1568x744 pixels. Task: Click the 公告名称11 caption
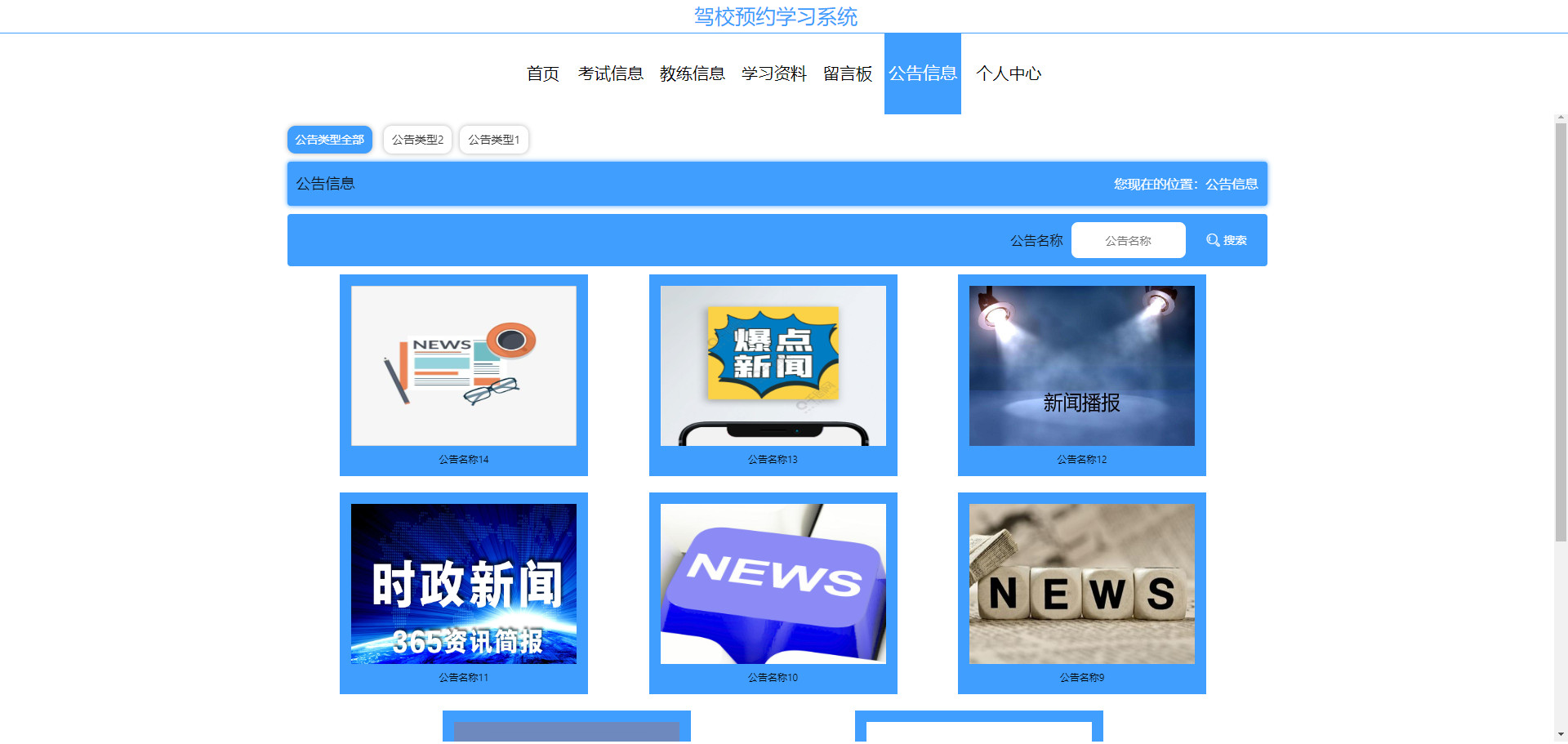coord(464,678)
